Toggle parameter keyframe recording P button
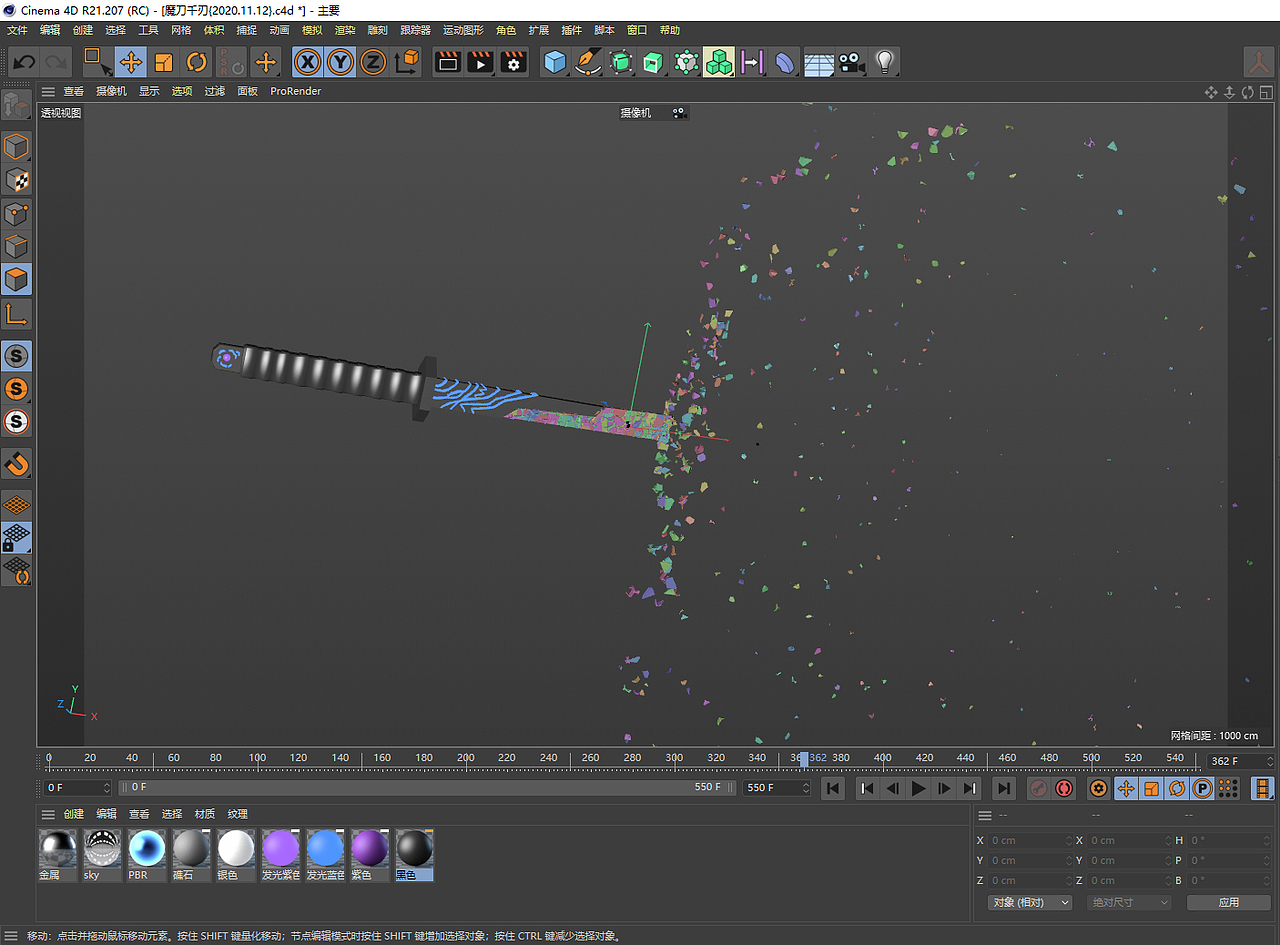The width and height of the screenshot is (1280, 945). coord(1202,789)
